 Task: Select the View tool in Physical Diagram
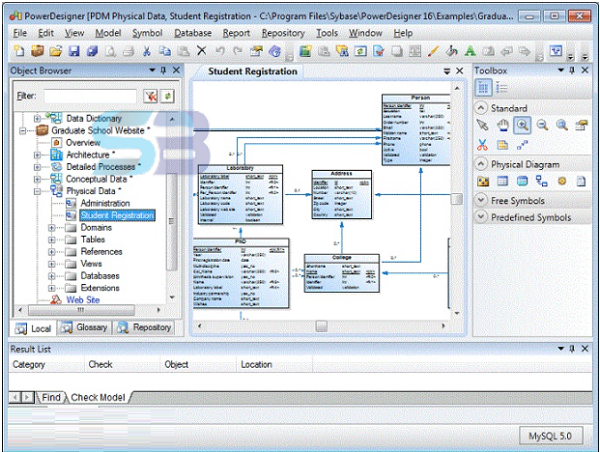point(522,181)
